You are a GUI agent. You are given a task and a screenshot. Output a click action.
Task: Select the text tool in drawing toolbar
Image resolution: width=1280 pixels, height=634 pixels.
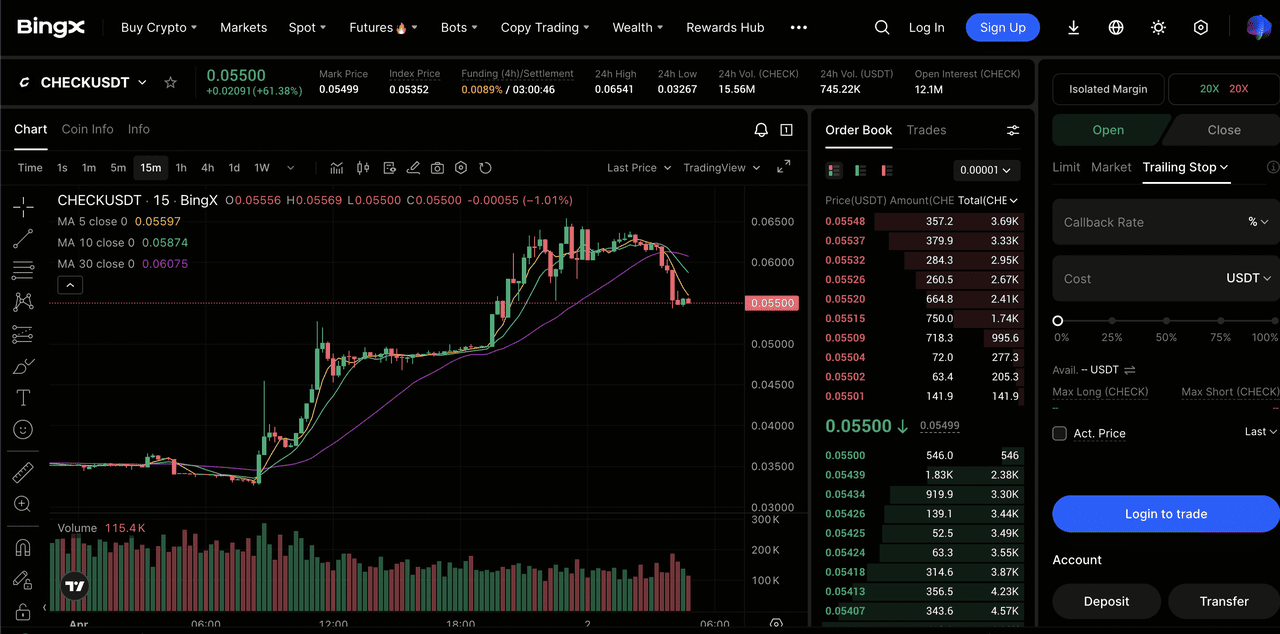(23, 398)
